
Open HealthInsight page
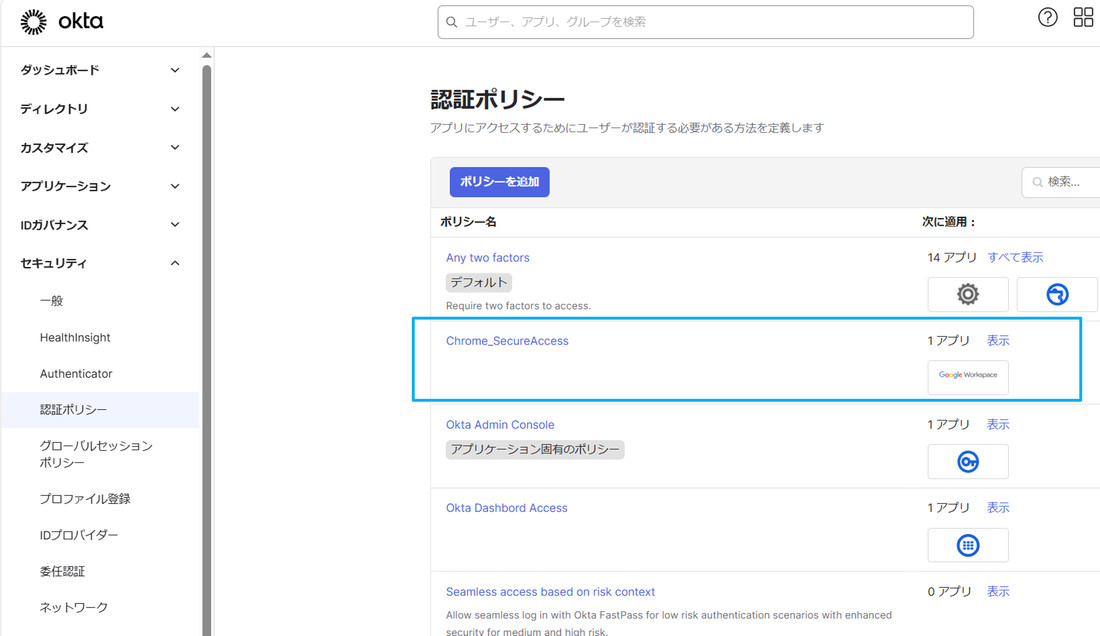(75, 337)
